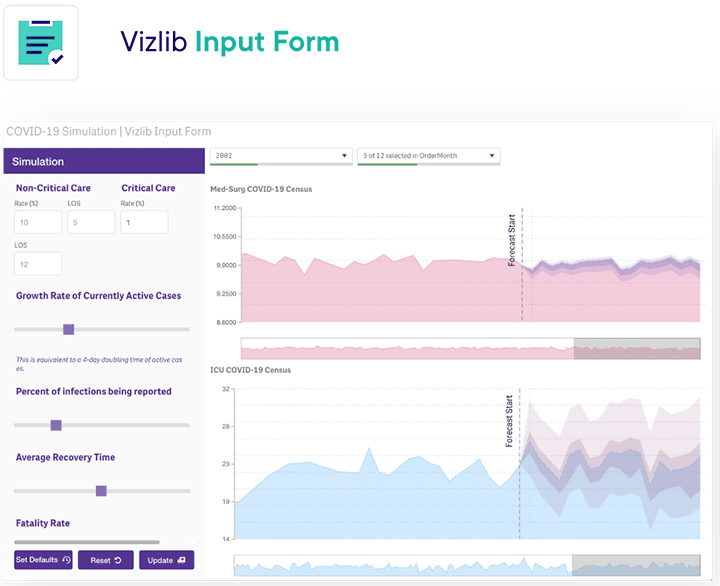Click the Med-Surg chart range selector gray region
Viewport: 720px width, 586px height.
click(x=637, y=349)
